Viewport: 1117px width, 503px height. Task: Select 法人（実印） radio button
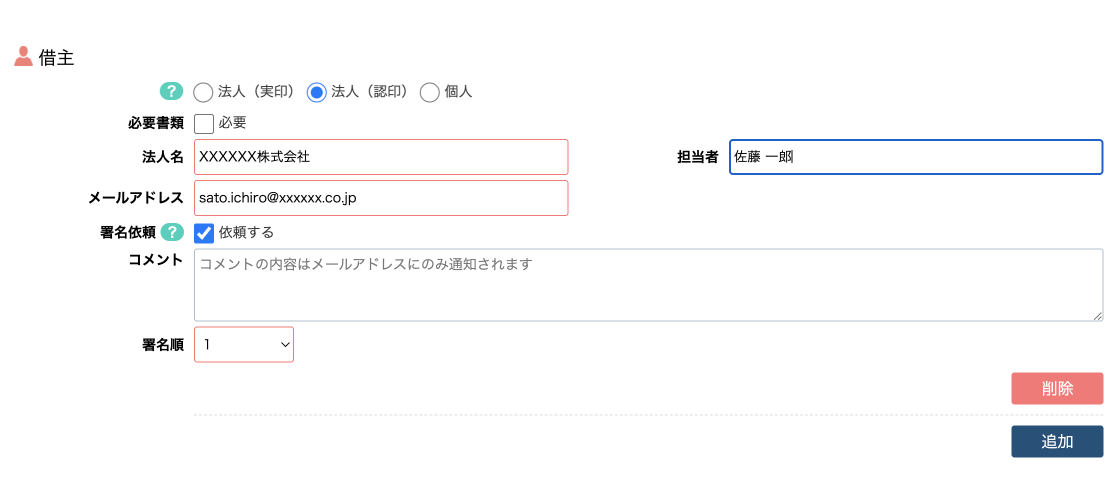203,92
